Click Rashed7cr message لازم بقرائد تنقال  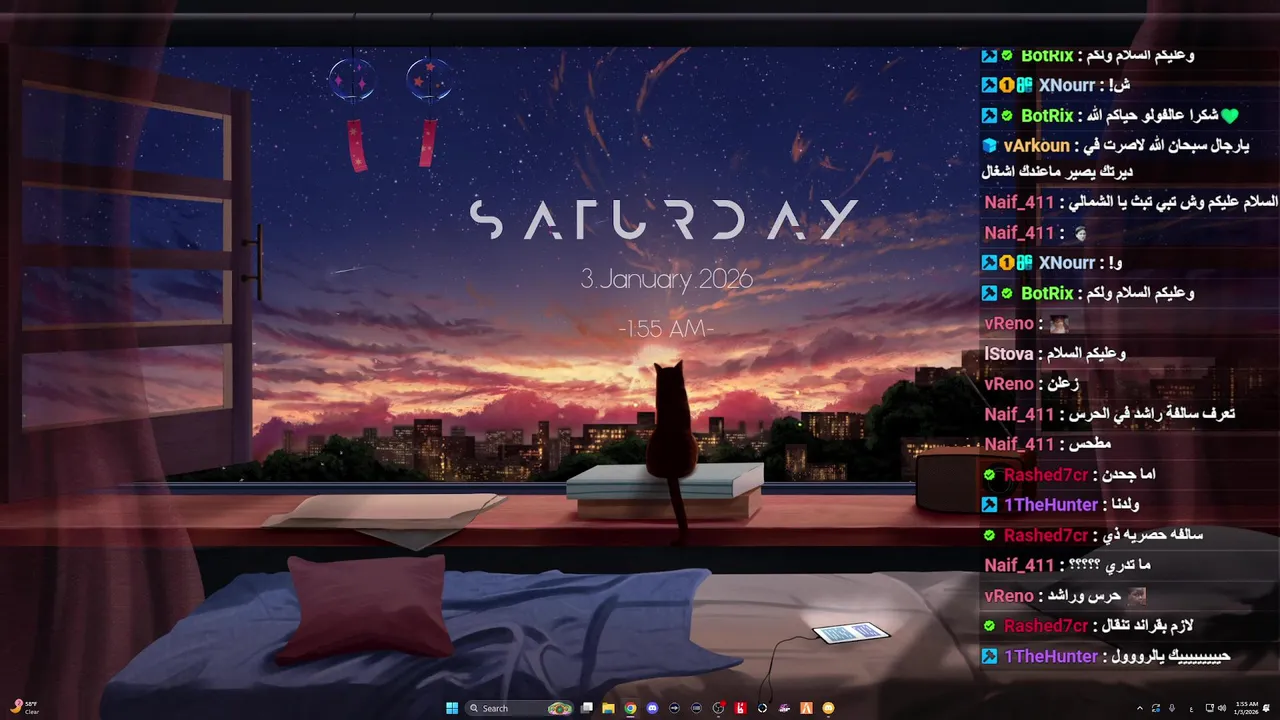pos(1087,626)
